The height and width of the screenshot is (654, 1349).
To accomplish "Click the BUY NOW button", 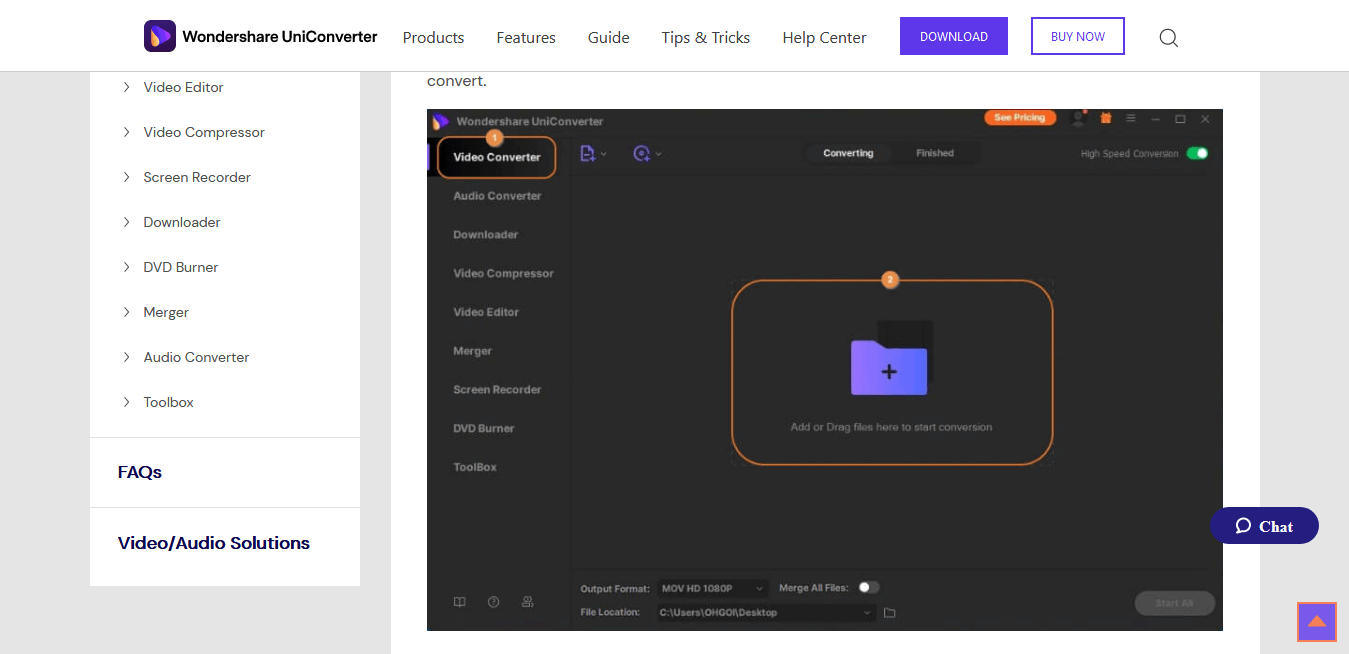I will coord(1078,36).
